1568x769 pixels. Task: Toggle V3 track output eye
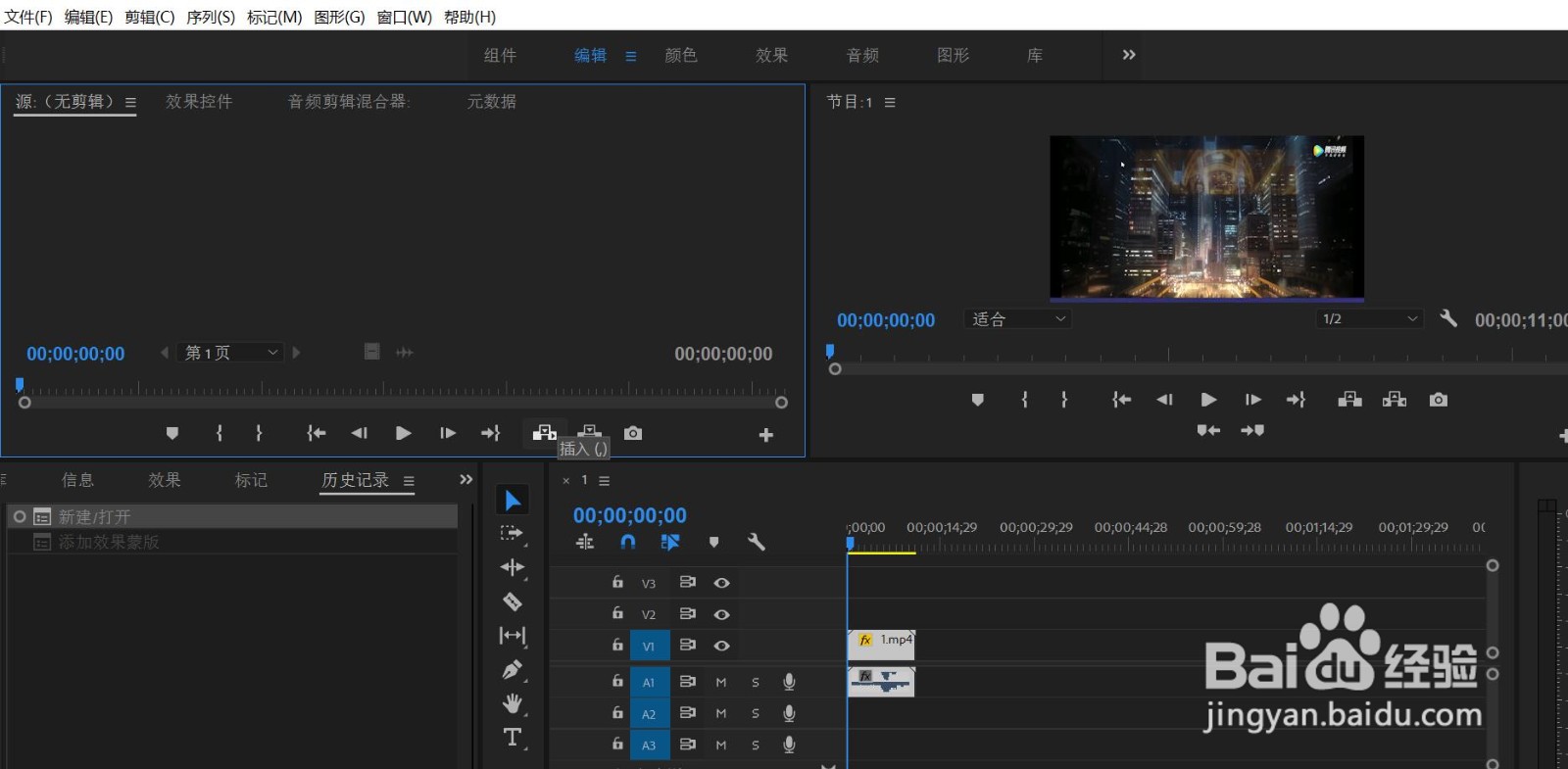pos(721,583)
